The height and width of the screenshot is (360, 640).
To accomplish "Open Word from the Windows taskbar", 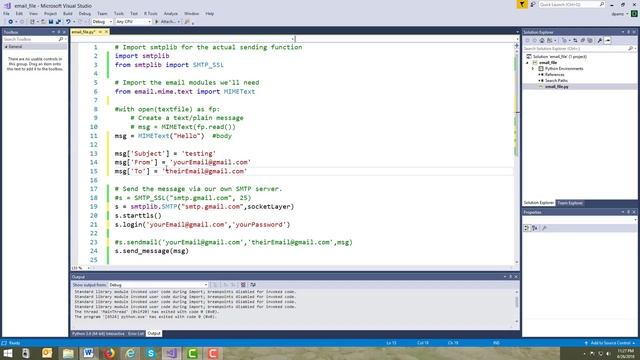I will coord(88,353).
